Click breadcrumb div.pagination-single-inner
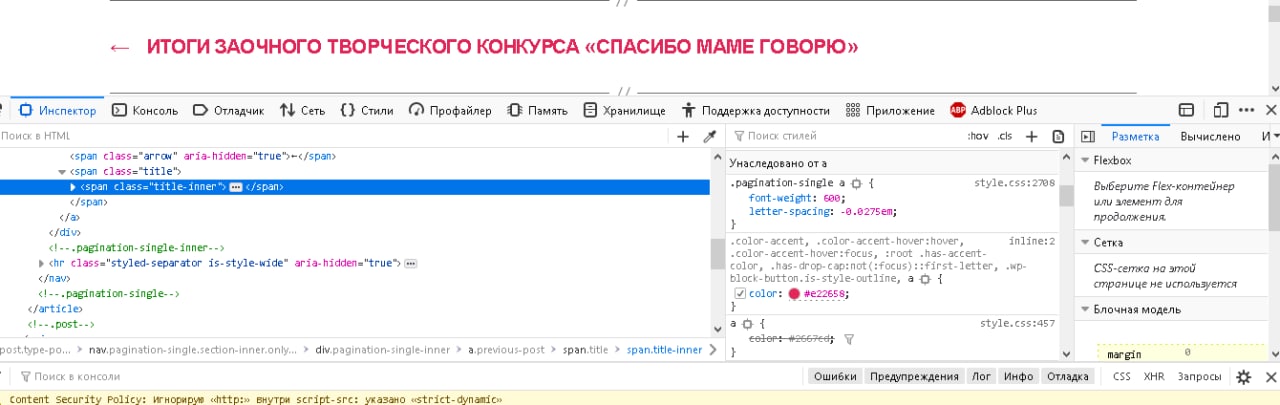Viewport: 1280px width, 405px height. coord(382,350)
